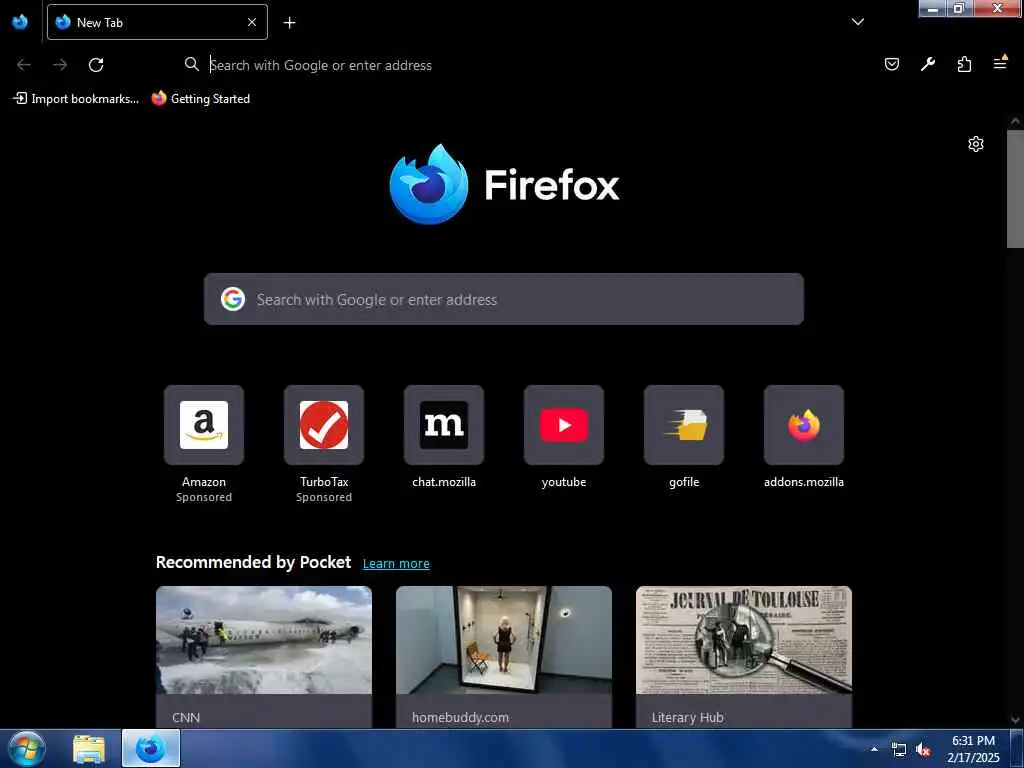This screenshot has width=1024, height=768.
Task: Open the Extensions puzzle icon
Action: point(964,64)
